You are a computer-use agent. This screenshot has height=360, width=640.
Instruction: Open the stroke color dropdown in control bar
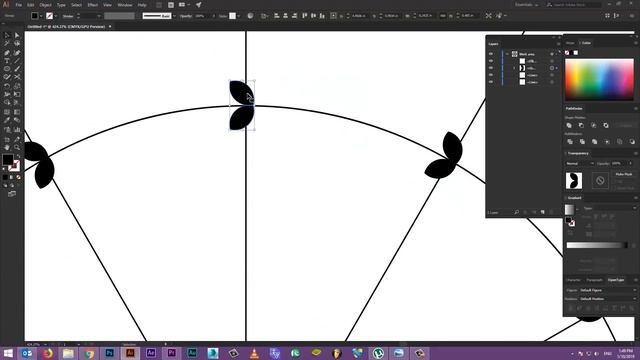56,16
